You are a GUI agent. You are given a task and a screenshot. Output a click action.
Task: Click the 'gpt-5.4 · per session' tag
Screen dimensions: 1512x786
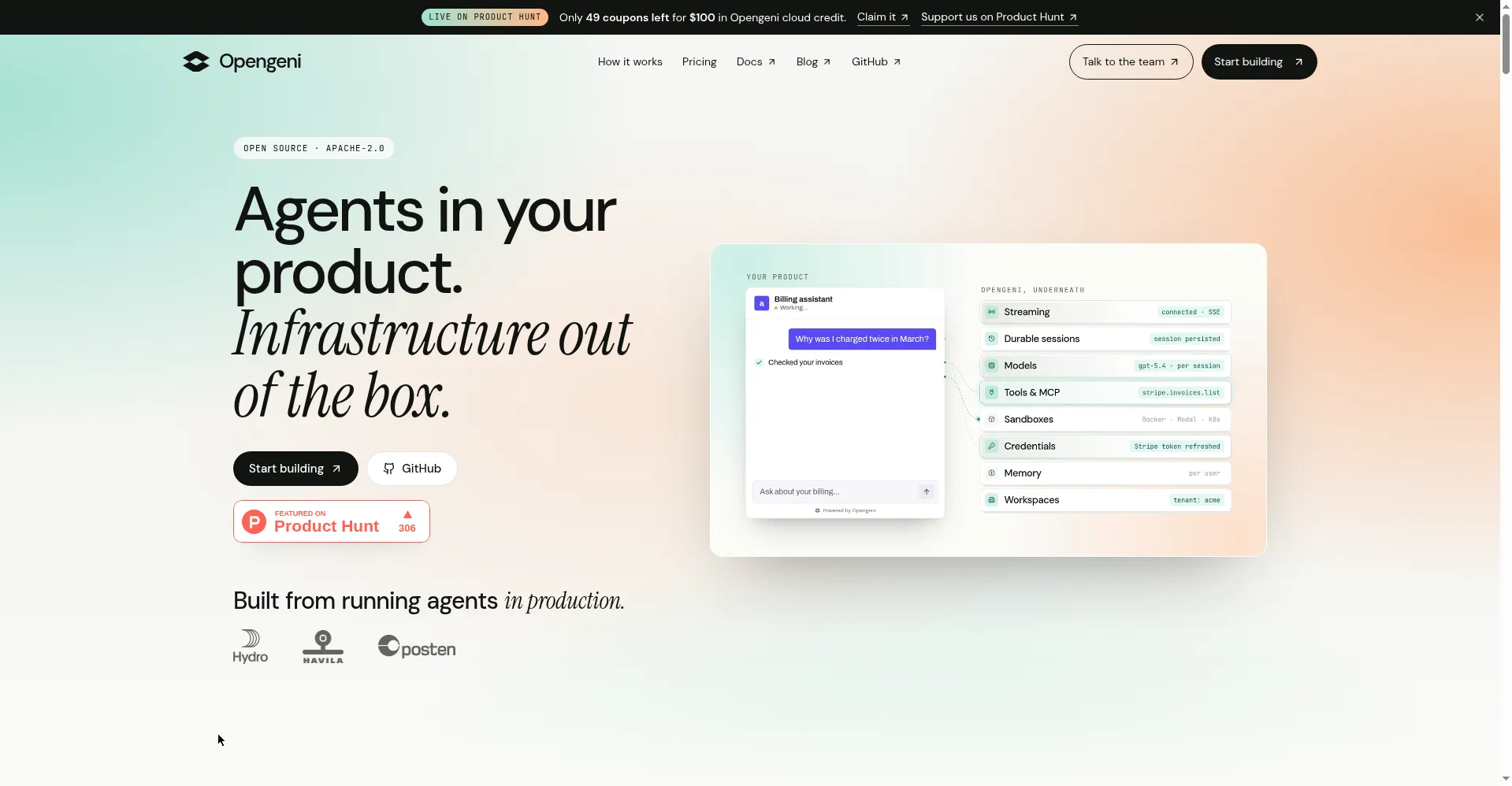1179,365
